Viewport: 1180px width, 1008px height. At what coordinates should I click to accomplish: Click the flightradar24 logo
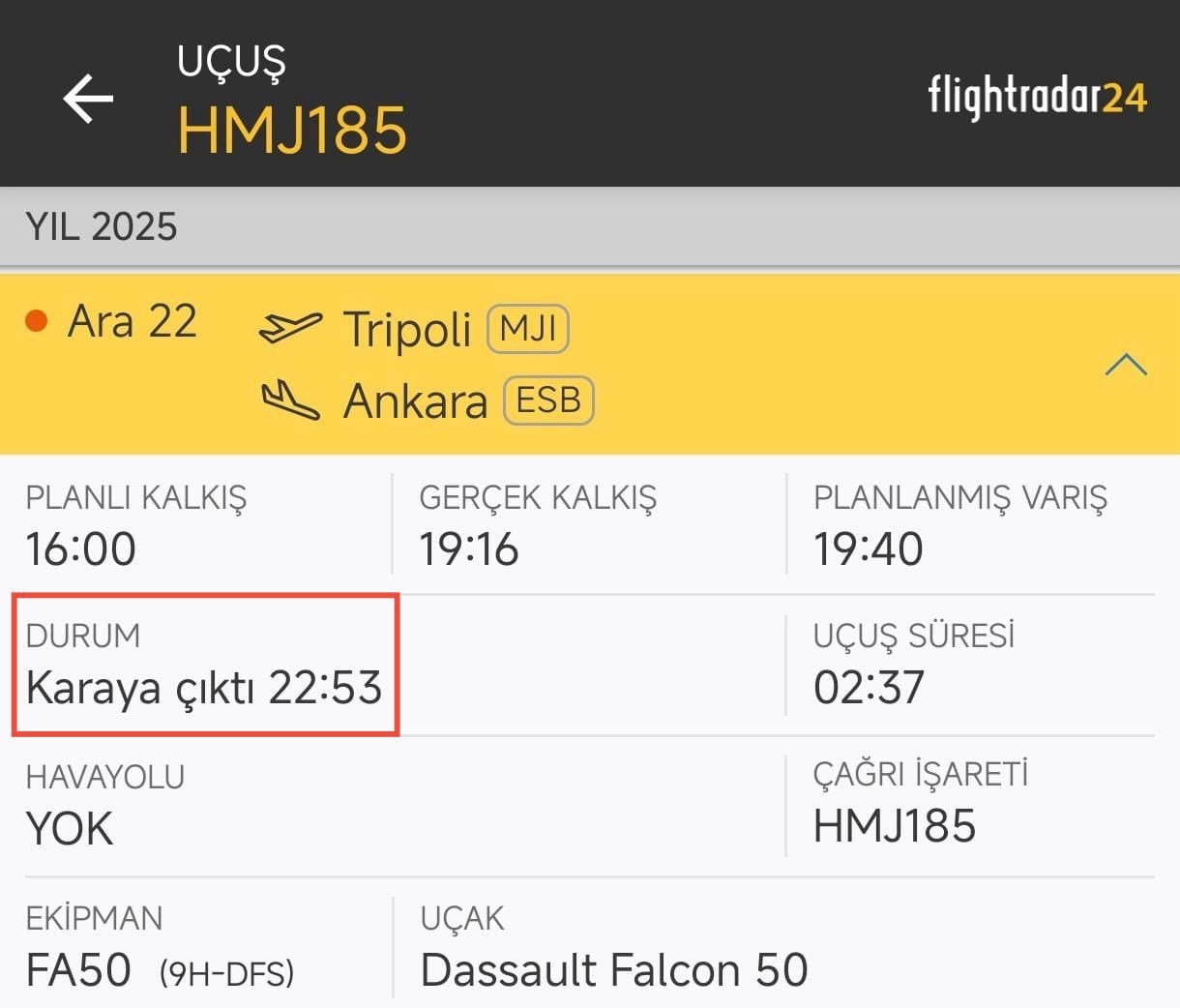point(1037,97)
